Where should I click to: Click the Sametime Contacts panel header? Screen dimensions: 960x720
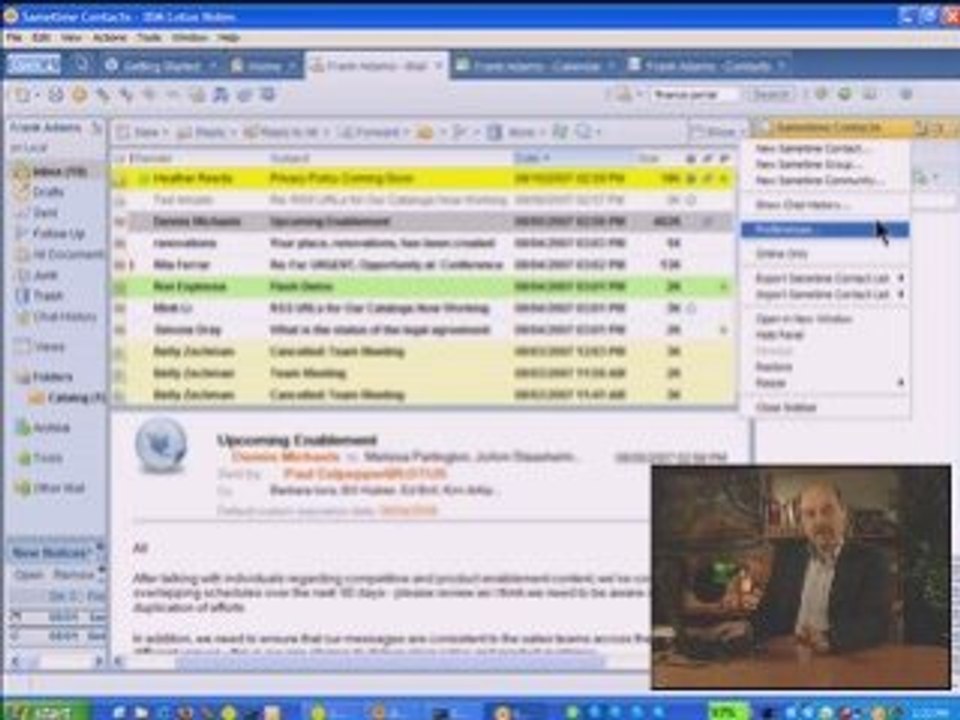coord(831,128)
